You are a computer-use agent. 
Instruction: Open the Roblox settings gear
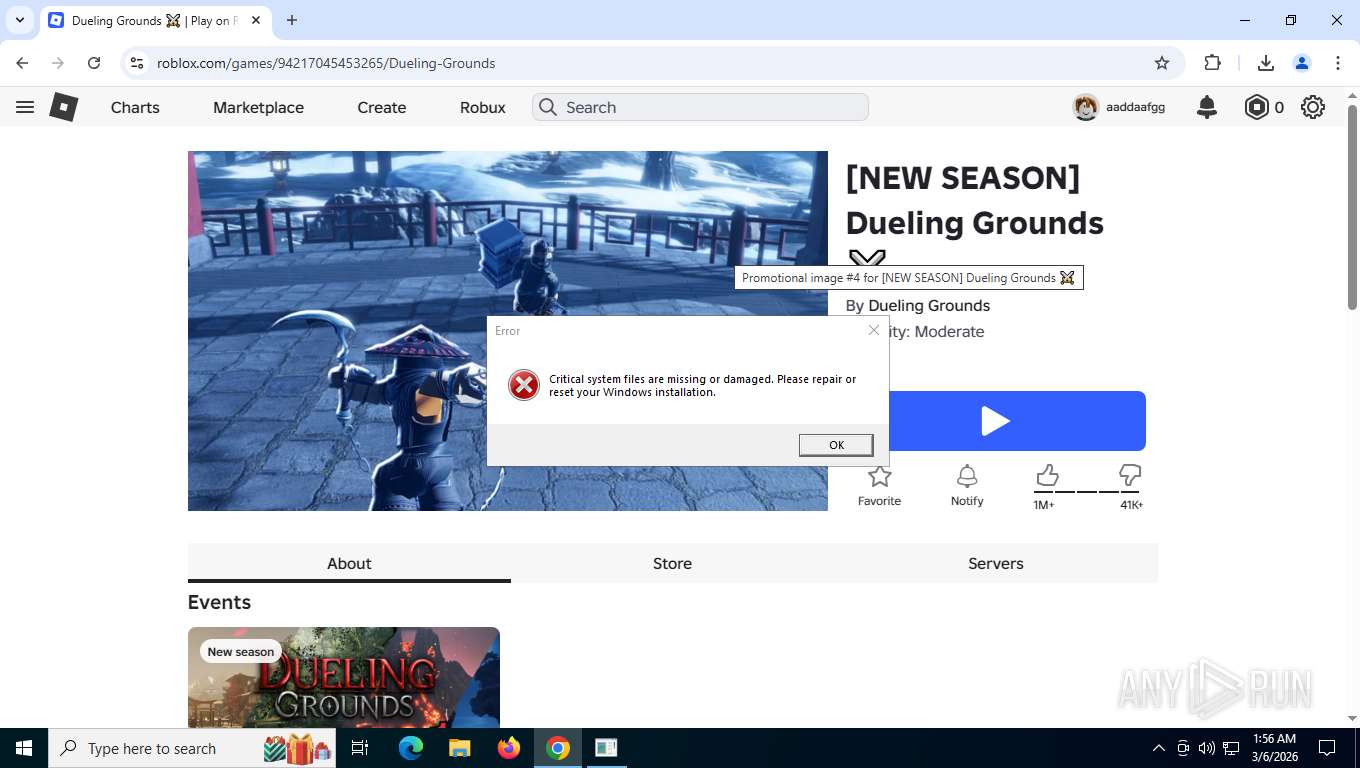1313,107
